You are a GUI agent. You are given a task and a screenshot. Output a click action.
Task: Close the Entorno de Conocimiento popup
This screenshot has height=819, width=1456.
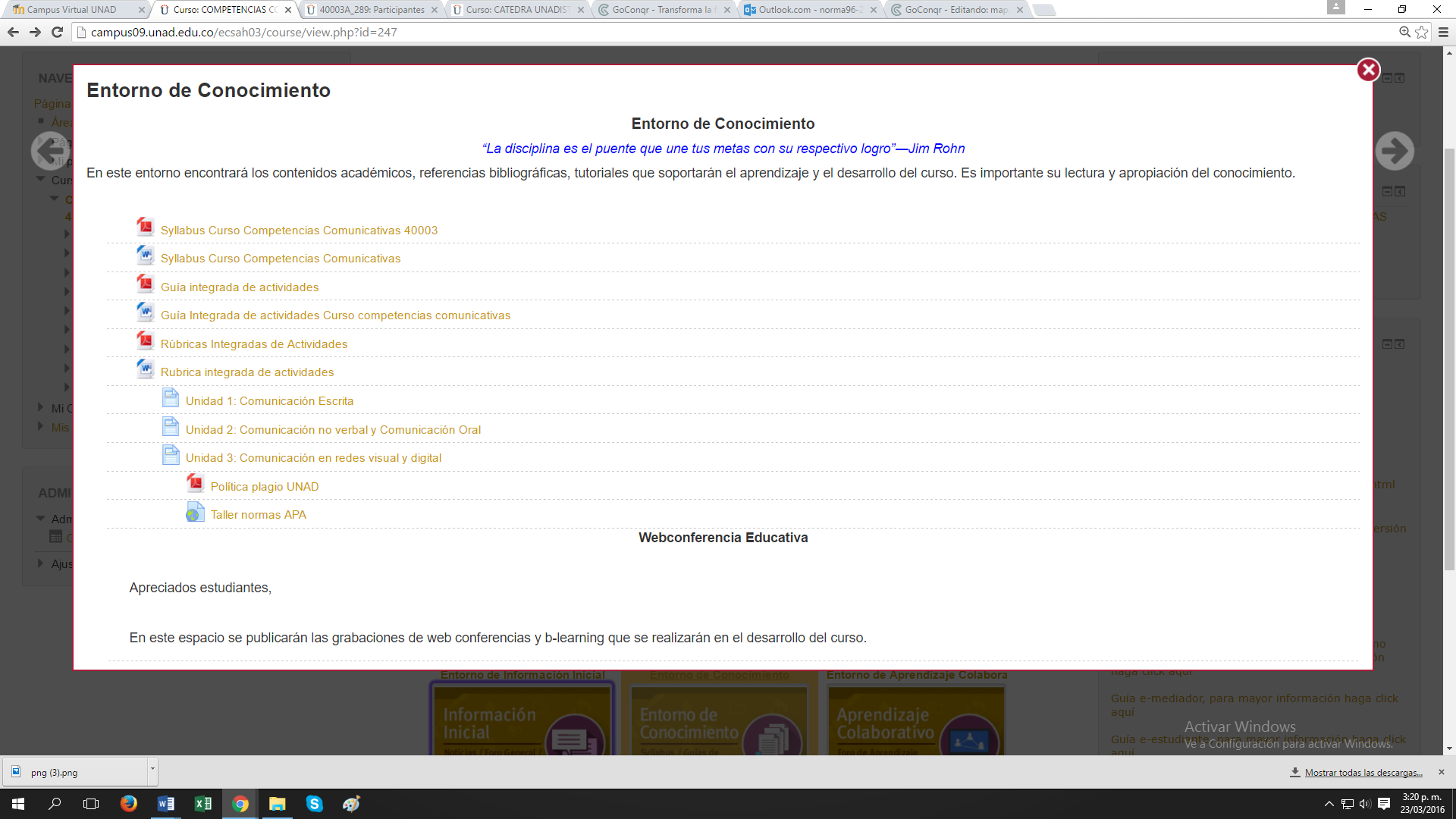1368,70
